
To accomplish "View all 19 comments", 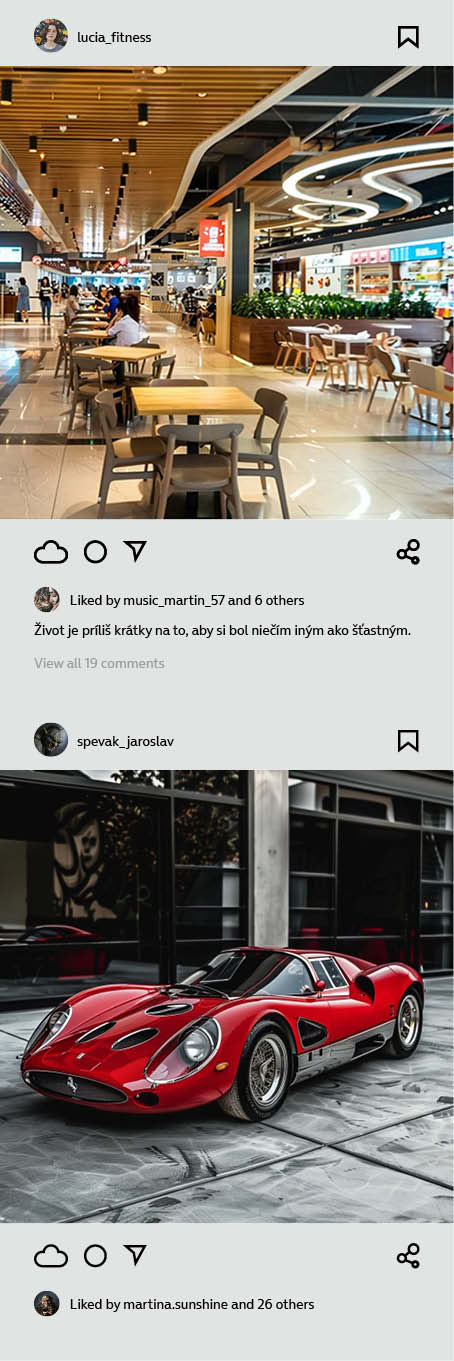I will point(99,663).
